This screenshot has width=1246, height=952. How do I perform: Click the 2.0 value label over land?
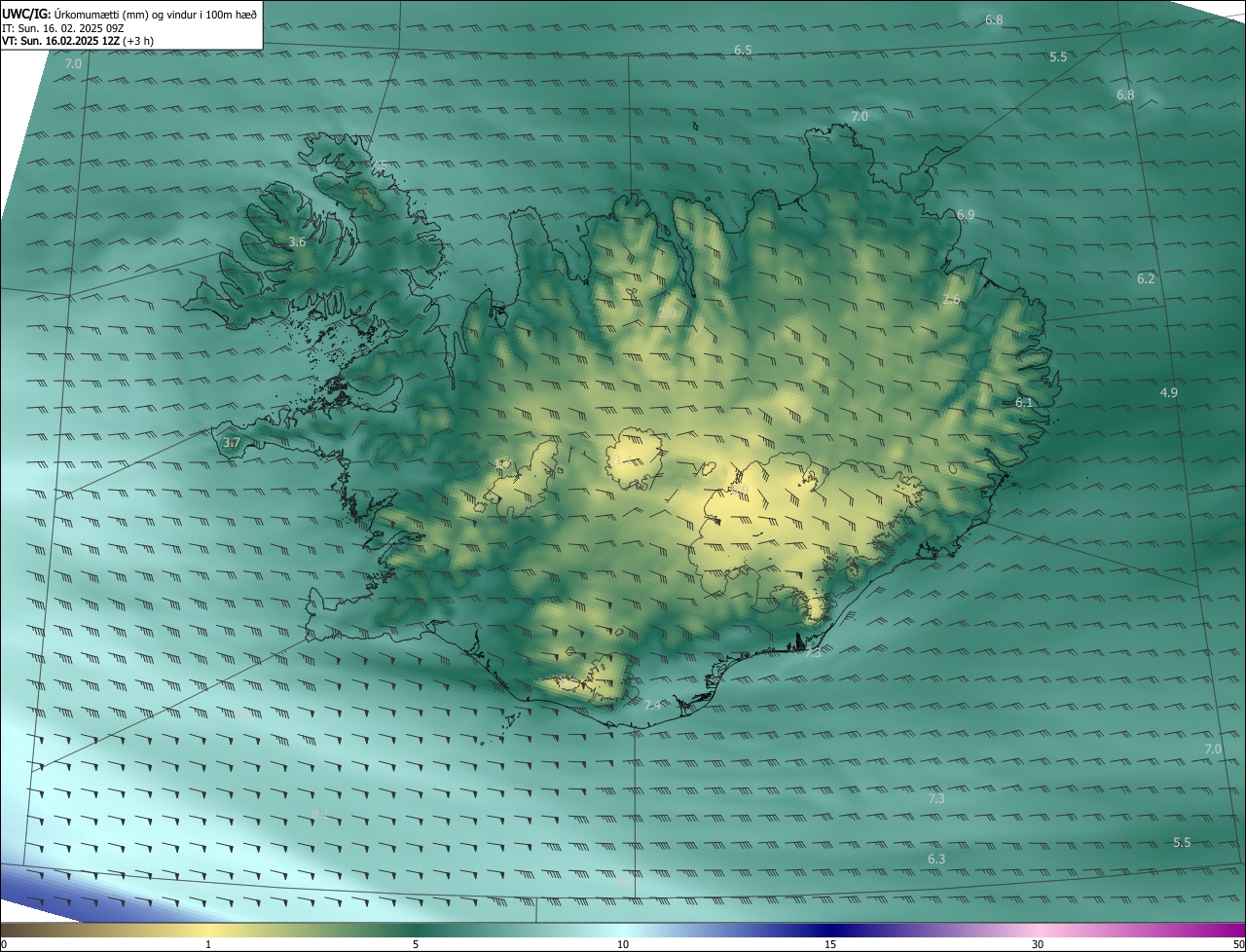click(x=667, y=312)
